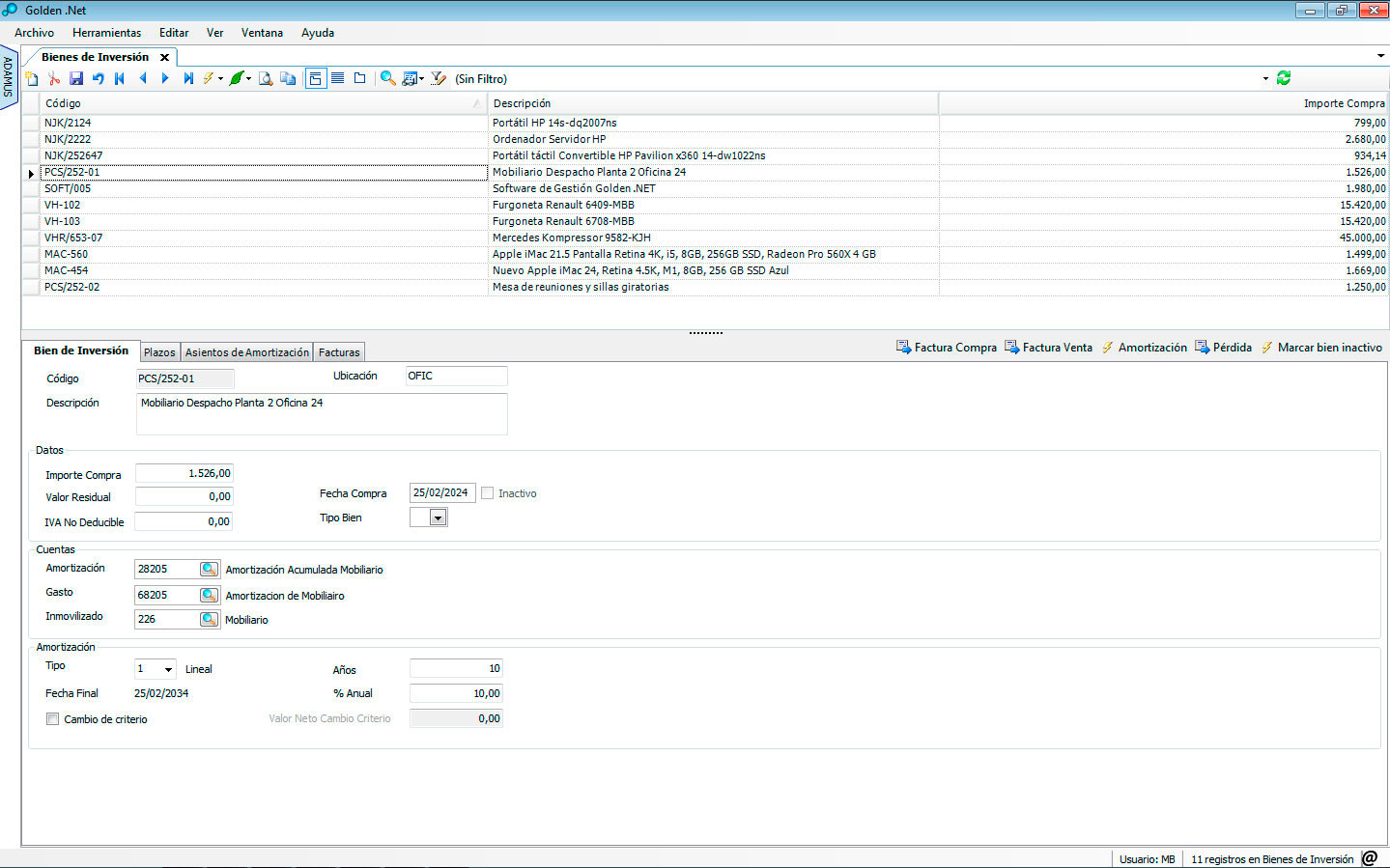This screenshot has height=868, width=1390.
Task: Switch to the Asientos de Amortización tab
Action: pos(247,352)
